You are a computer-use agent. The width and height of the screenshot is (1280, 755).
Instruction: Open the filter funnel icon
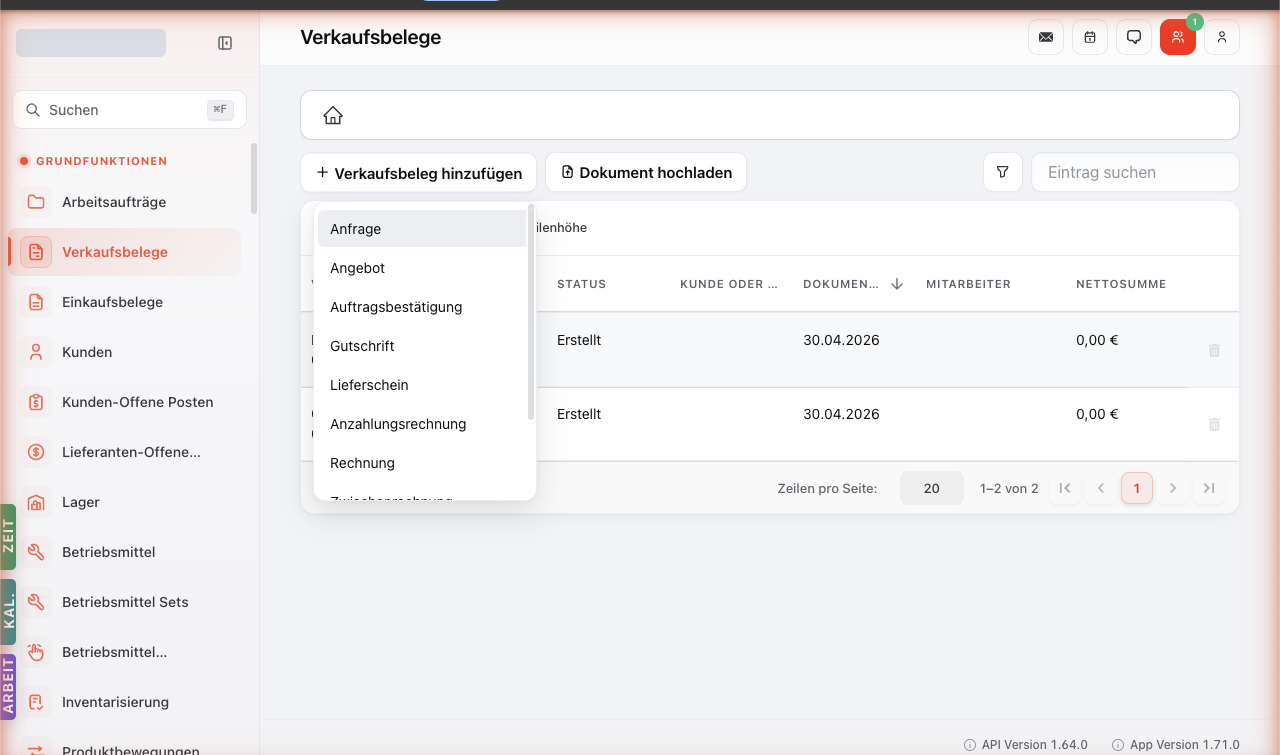pos(1003,172)
